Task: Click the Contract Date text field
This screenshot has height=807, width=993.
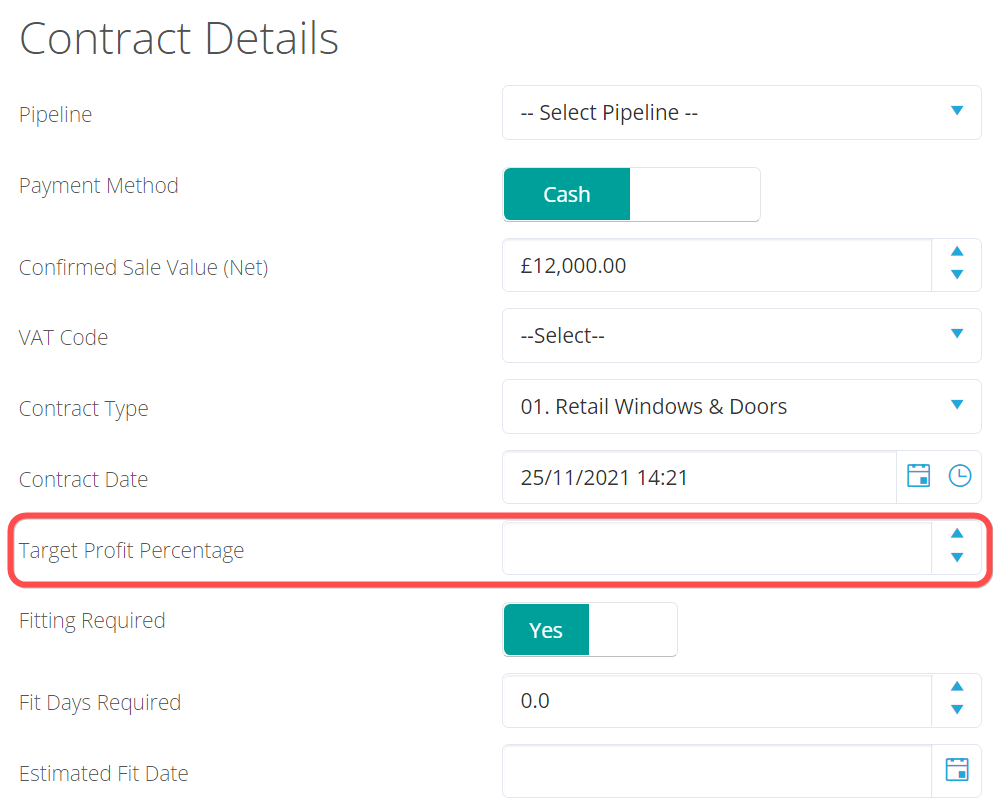Action: 700,477
